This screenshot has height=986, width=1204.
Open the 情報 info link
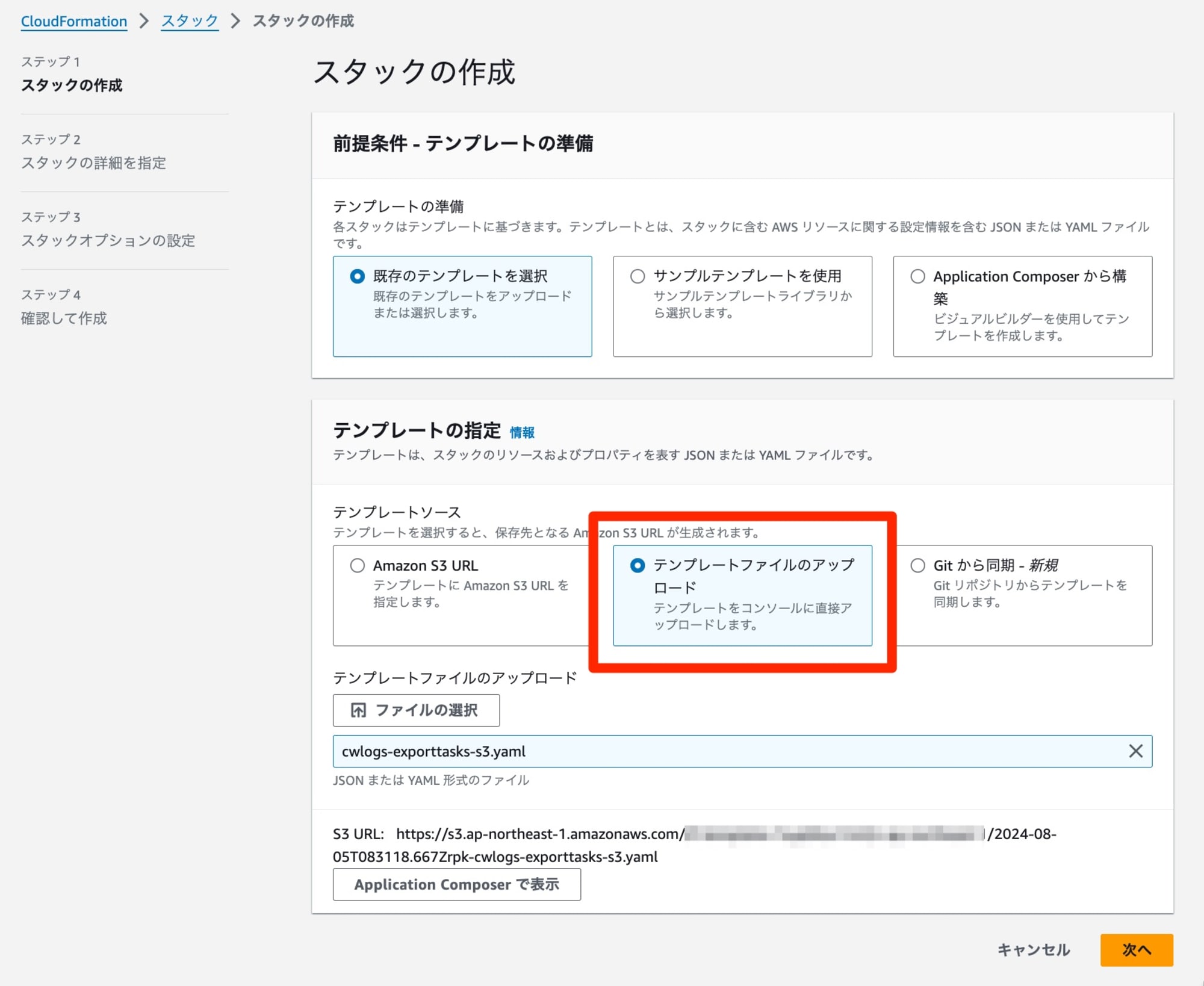pos(522,432)
